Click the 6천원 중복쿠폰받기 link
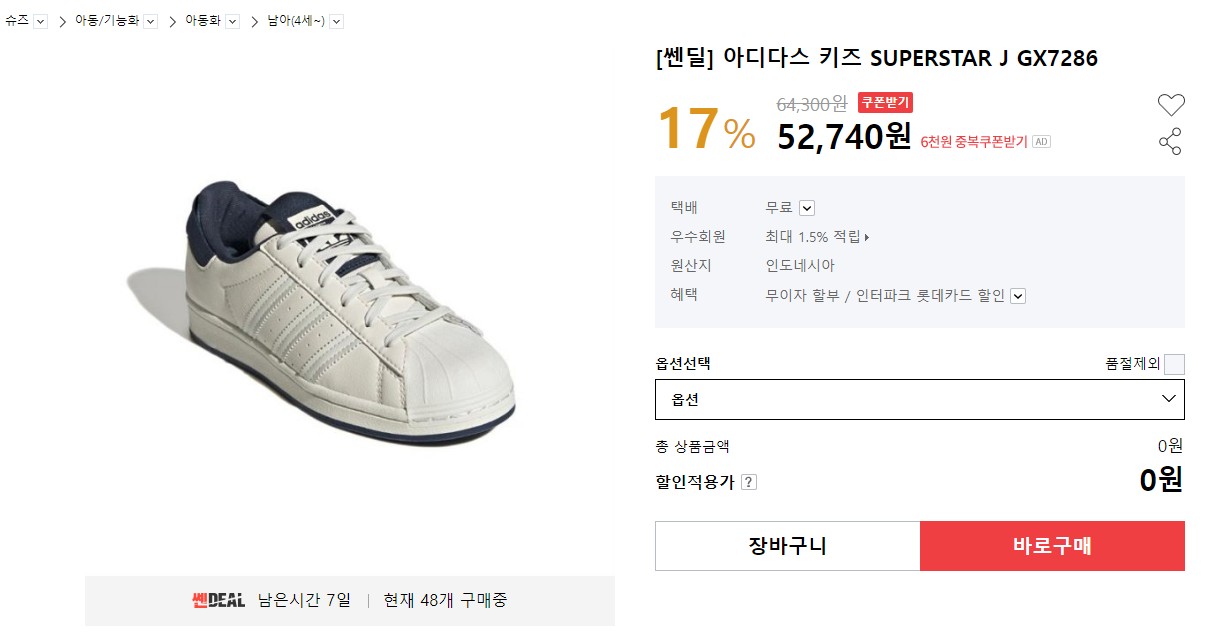 tap(973, 142)
